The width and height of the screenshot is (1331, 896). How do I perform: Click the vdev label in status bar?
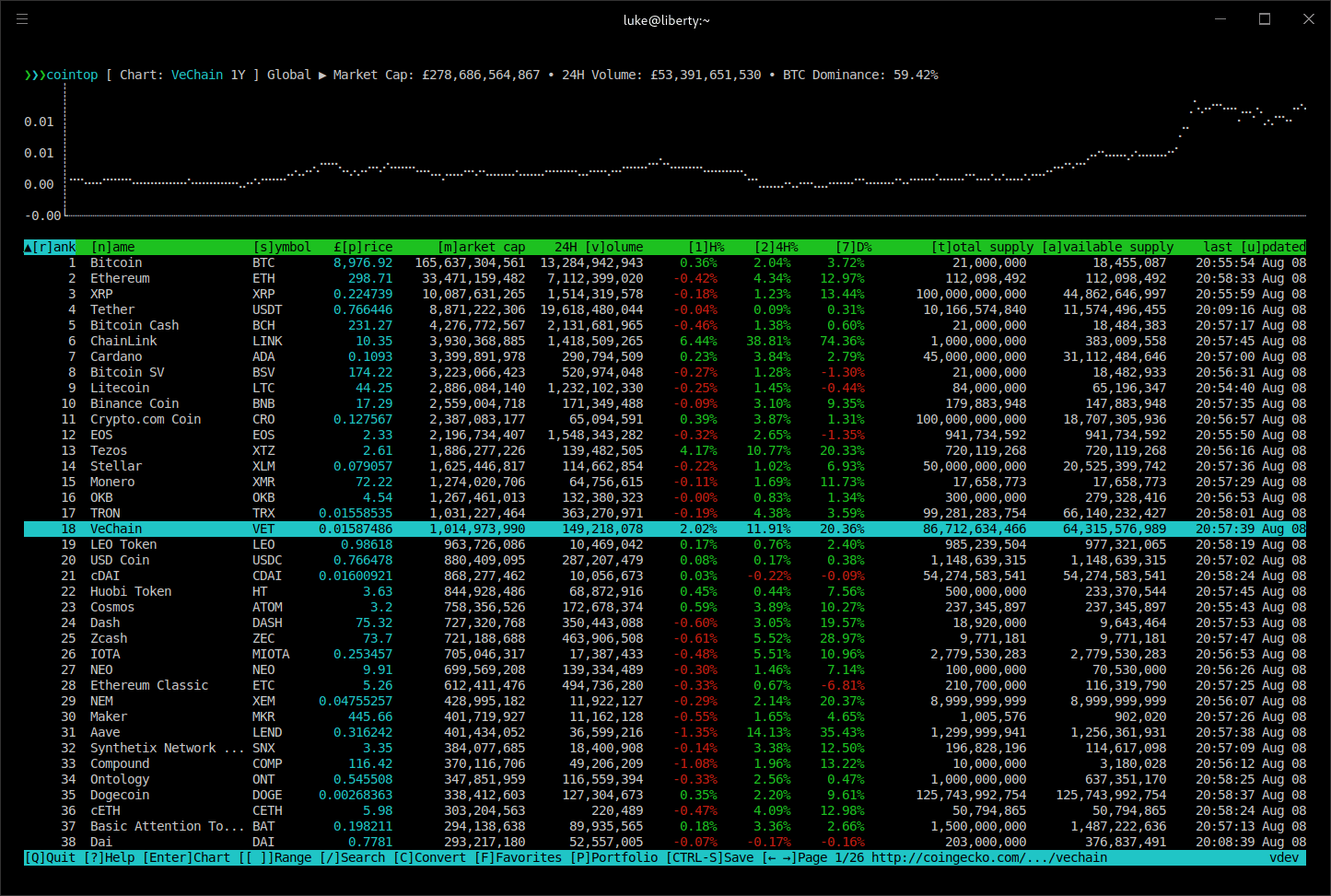[1284, 857]
